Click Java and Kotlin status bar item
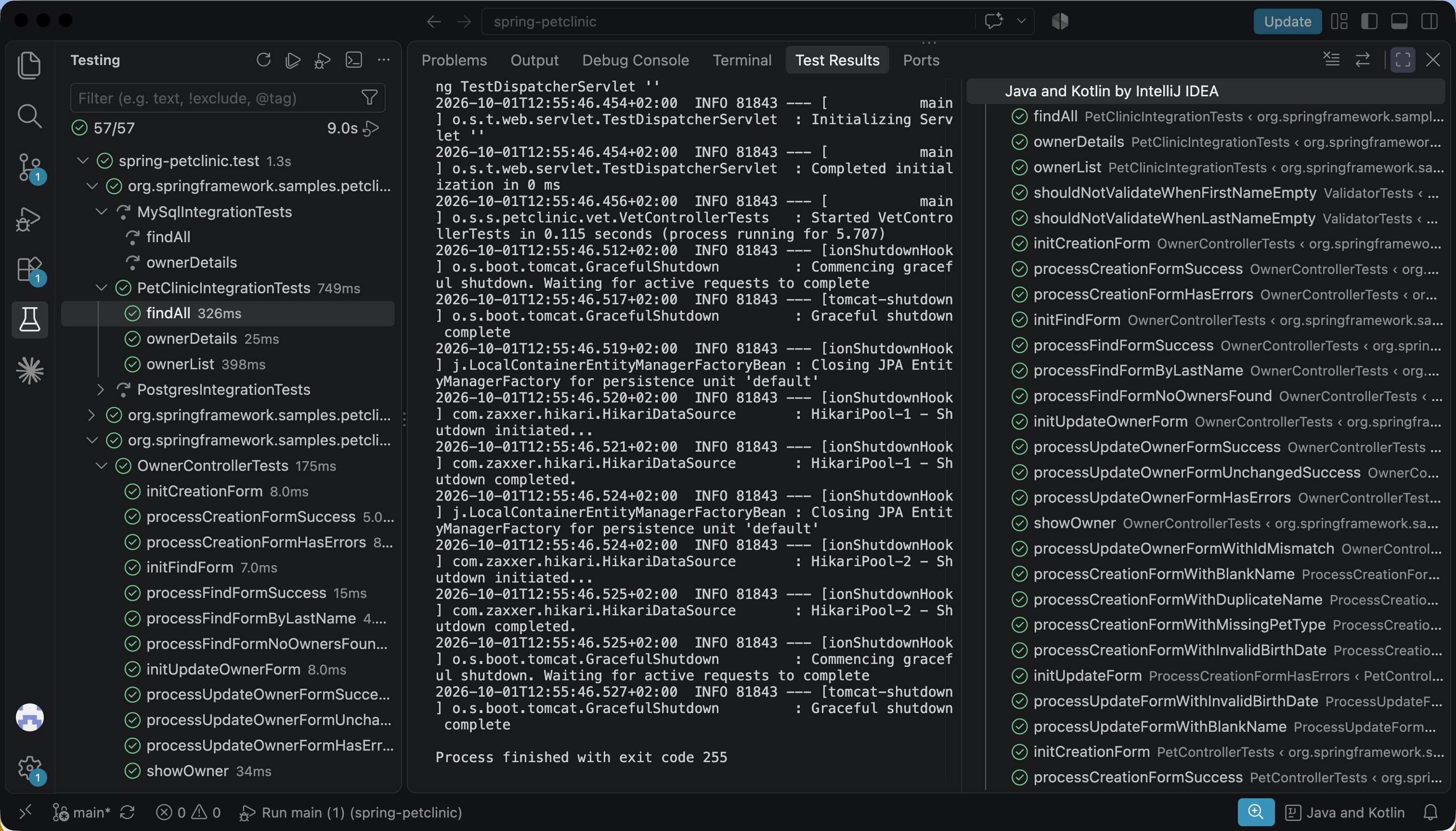Viewport: 1456px width, 831px height. [1345, 812]
